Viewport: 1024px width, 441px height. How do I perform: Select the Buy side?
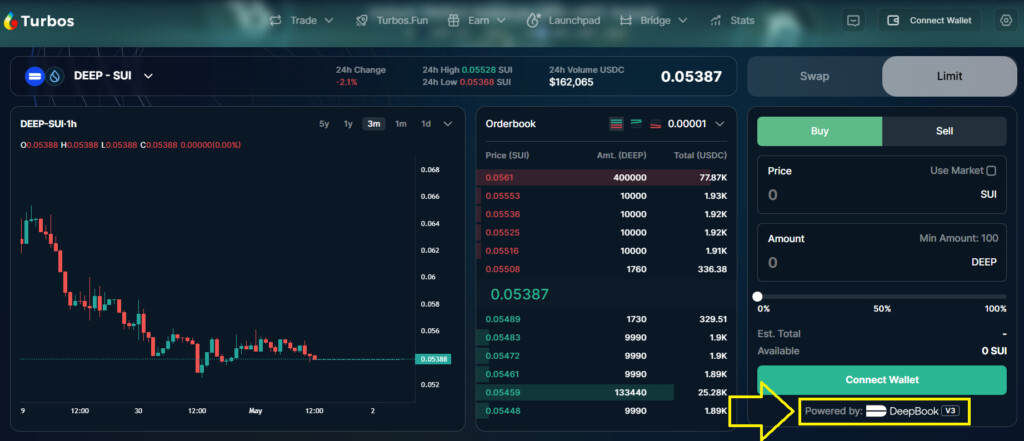click(x=820, y=131)
